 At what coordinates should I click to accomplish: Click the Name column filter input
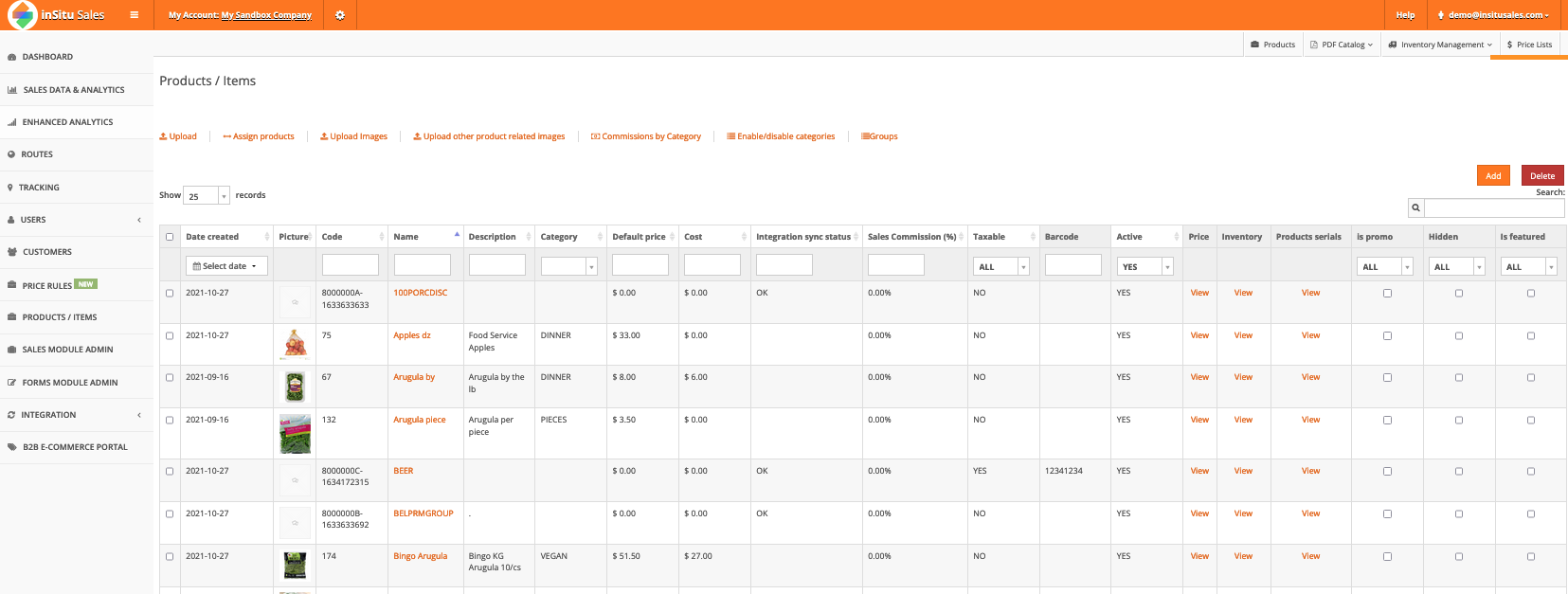point(422,265)
